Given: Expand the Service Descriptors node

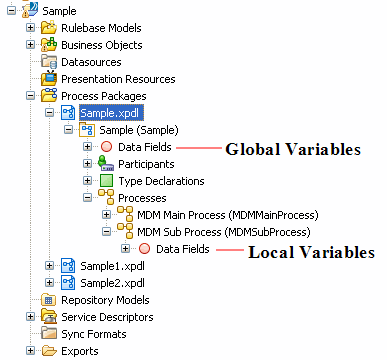Looking at the screenshot, I should [30, 317].
